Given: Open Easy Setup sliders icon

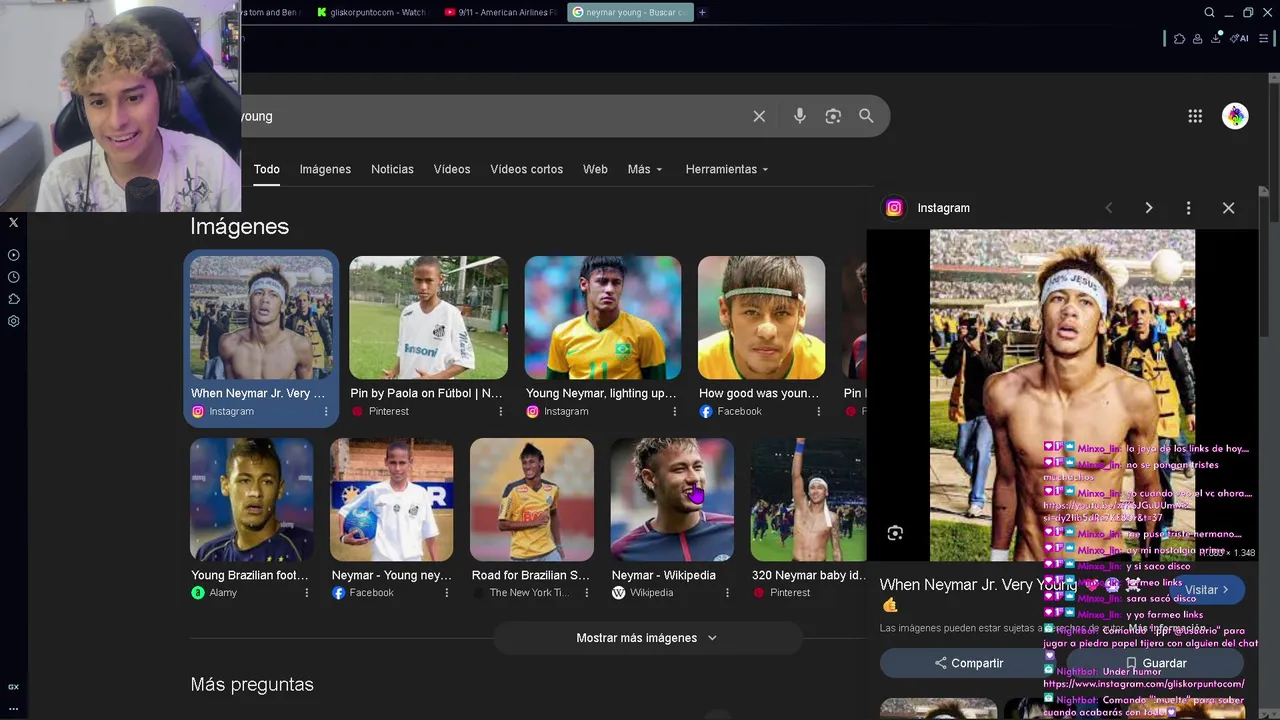Looking at the screenshot, I should [1263, 39].
